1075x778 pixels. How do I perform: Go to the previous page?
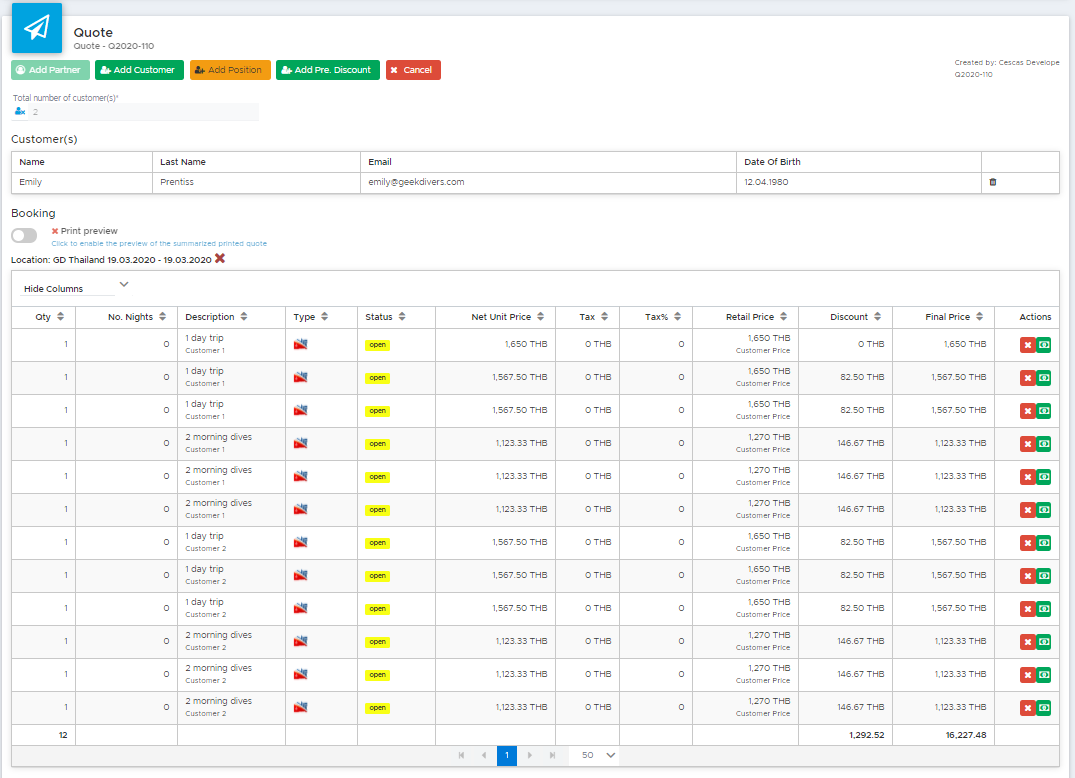484,755
